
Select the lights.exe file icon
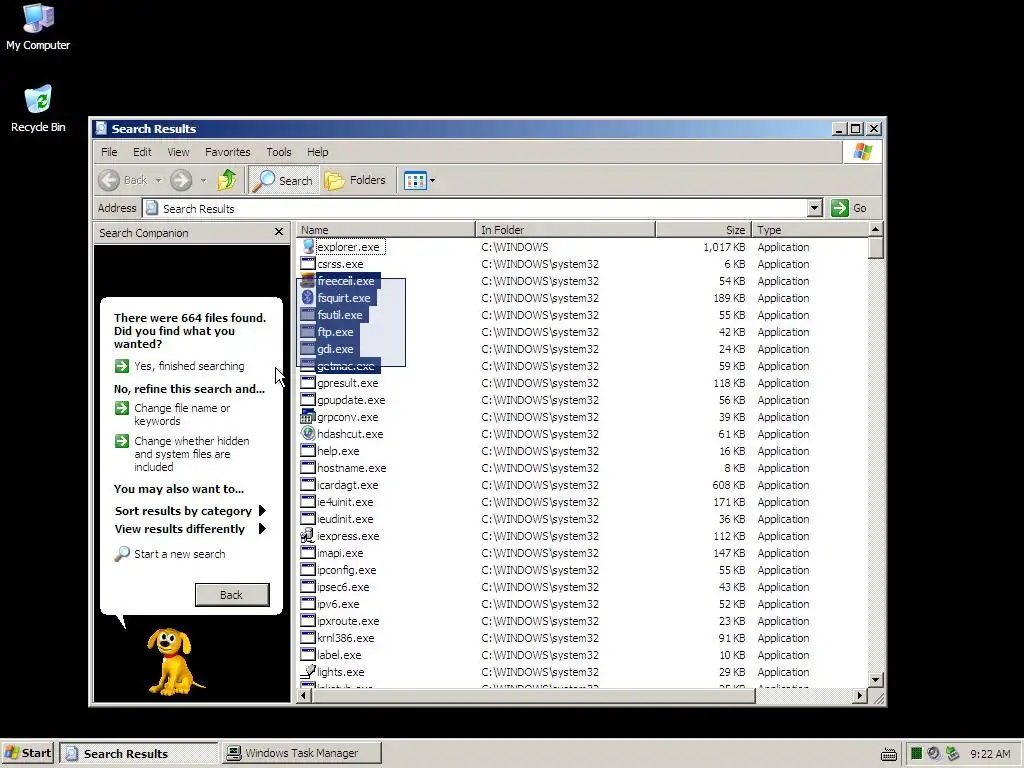point(308,671)
